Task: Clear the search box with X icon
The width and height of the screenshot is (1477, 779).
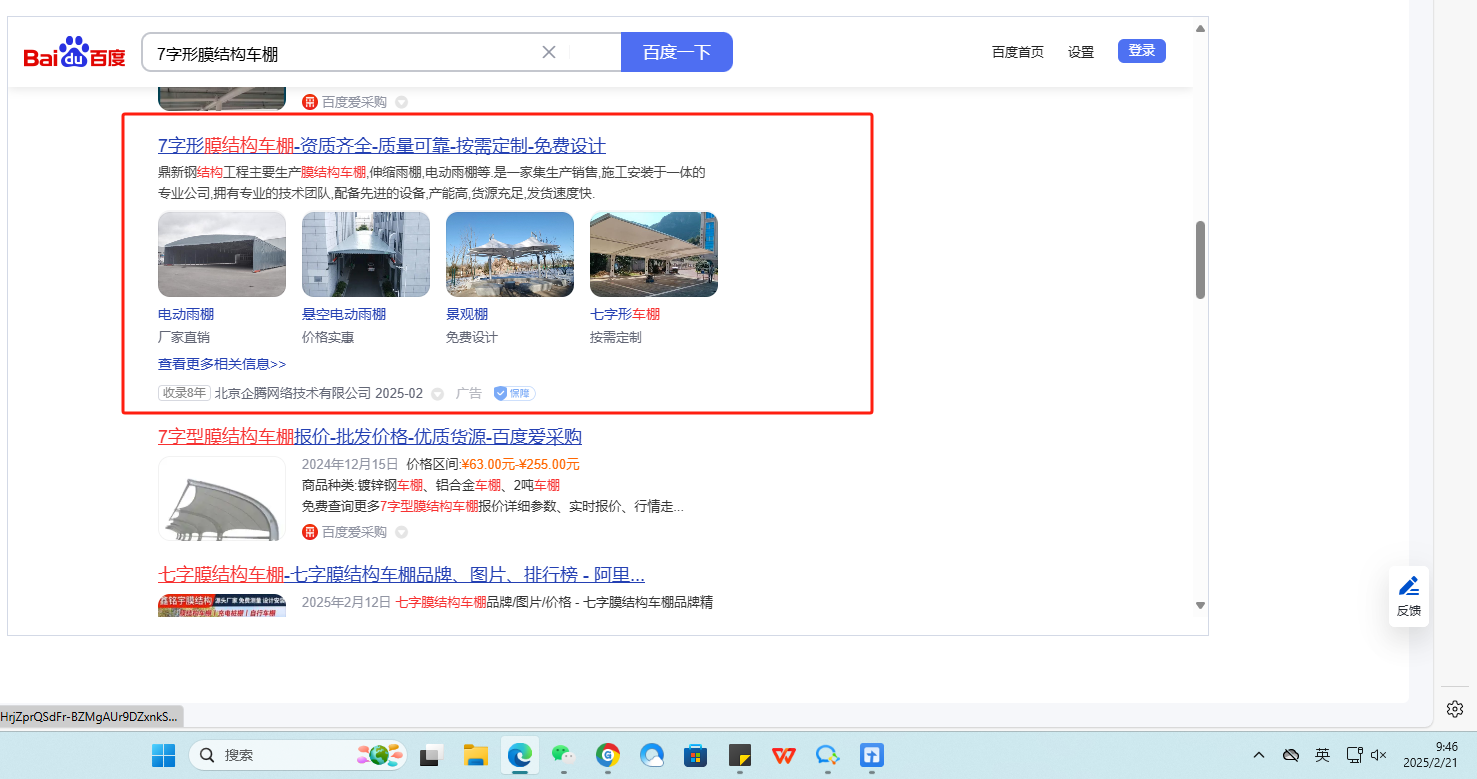Action: (x=549, y=52)
